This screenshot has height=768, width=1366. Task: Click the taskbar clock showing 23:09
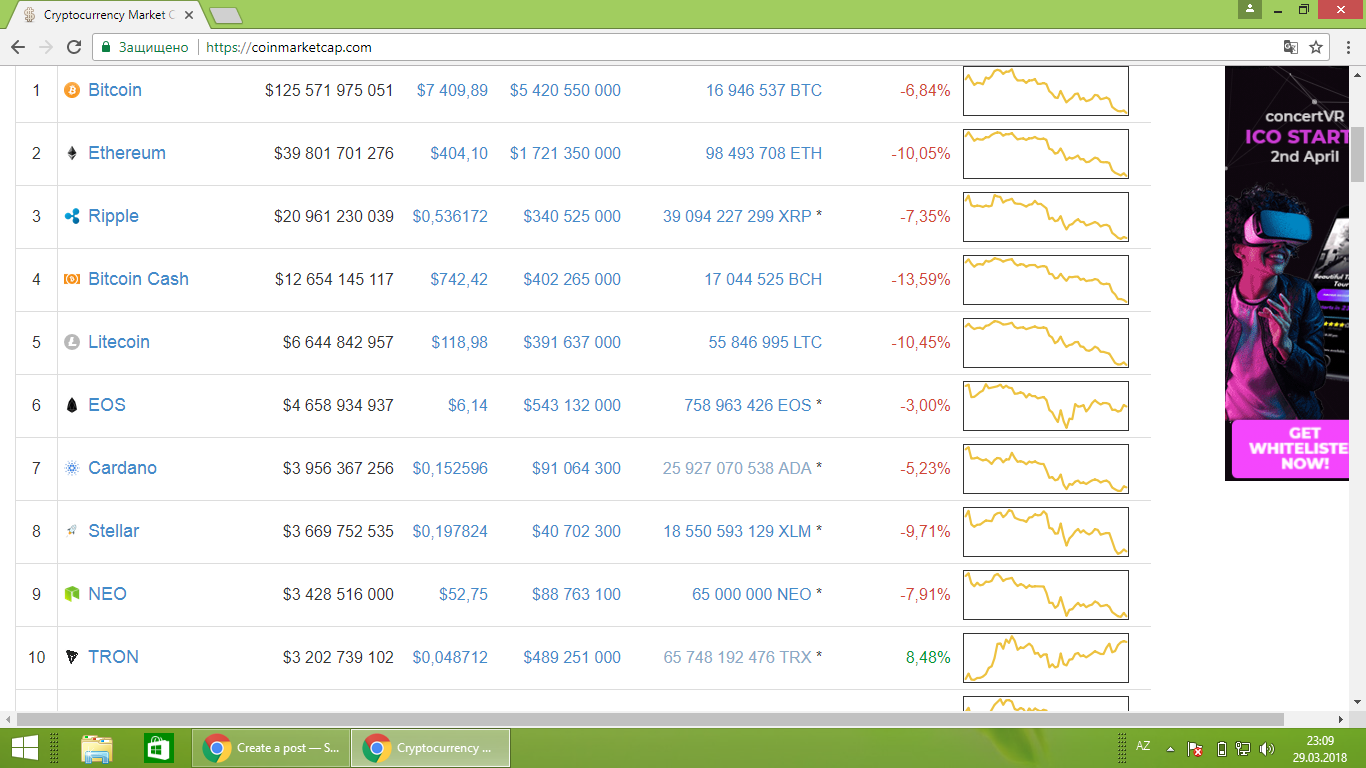1320,741
